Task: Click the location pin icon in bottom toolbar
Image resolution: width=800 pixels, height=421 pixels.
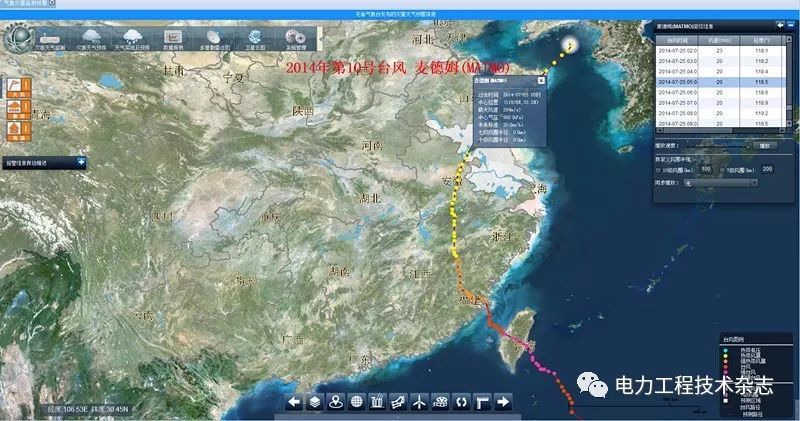Action: [336, 402]
